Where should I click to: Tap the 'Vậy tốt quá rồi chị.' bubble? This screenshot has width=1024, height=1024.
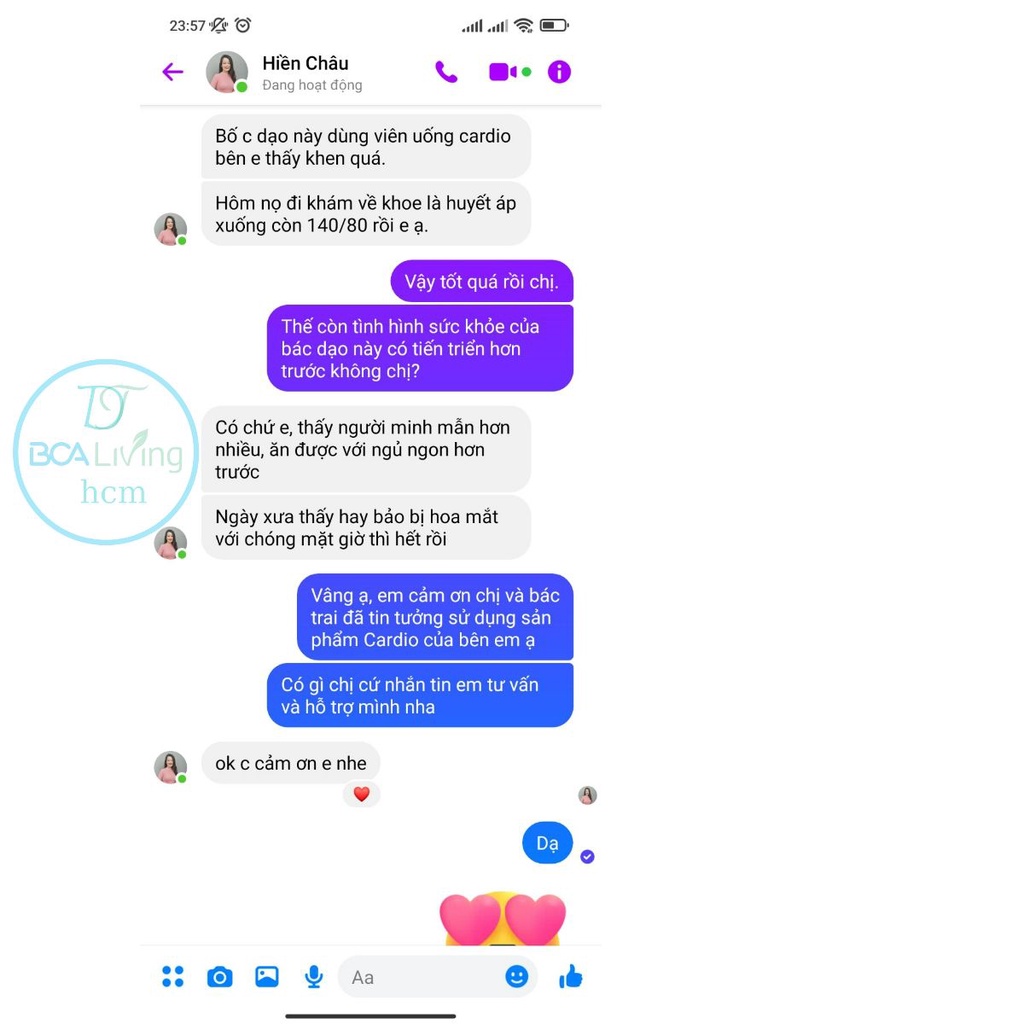482,281
